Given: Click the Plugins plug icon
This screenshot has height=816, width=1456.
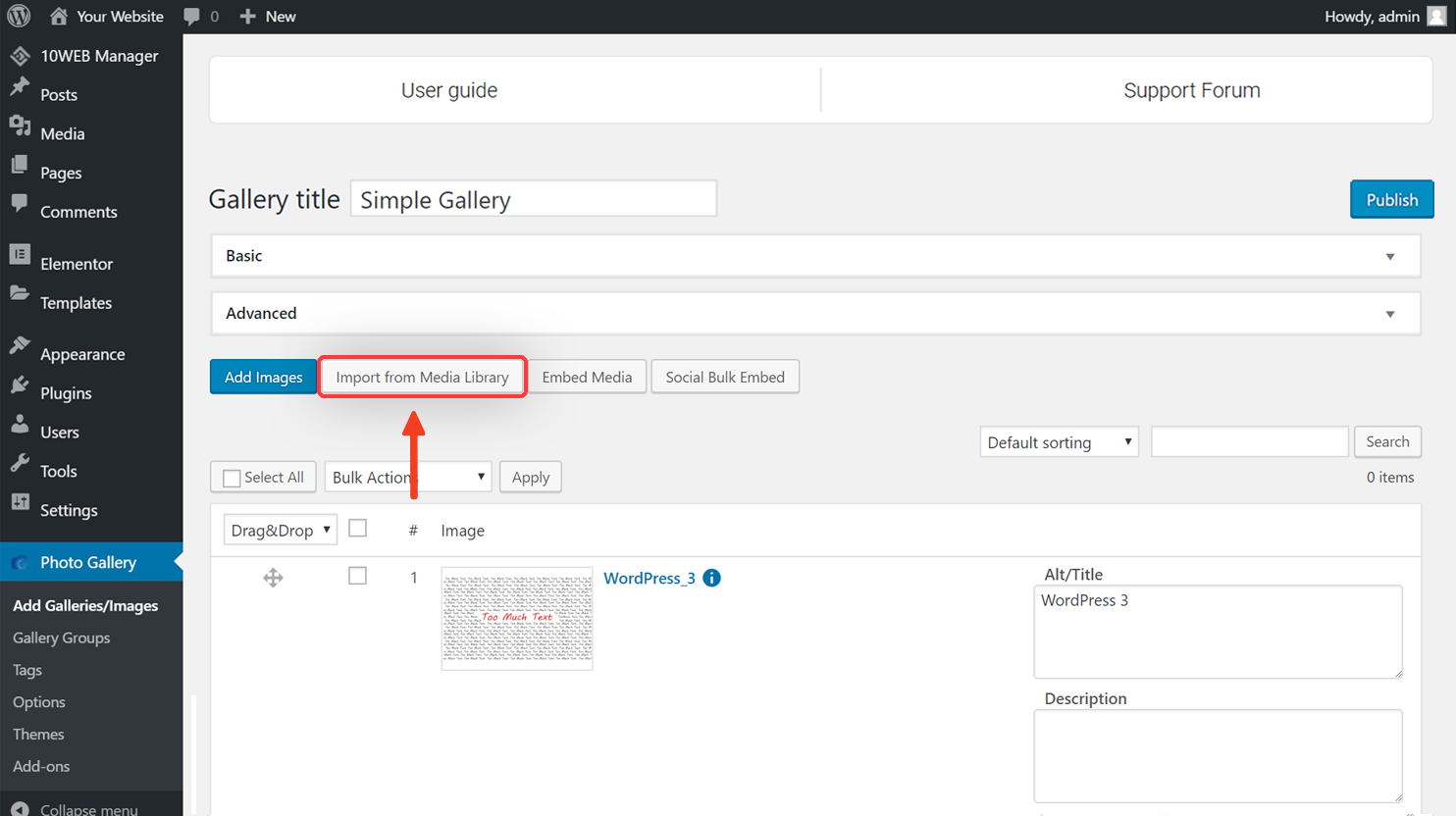Looking at the screenshot, I should point(20,385).
